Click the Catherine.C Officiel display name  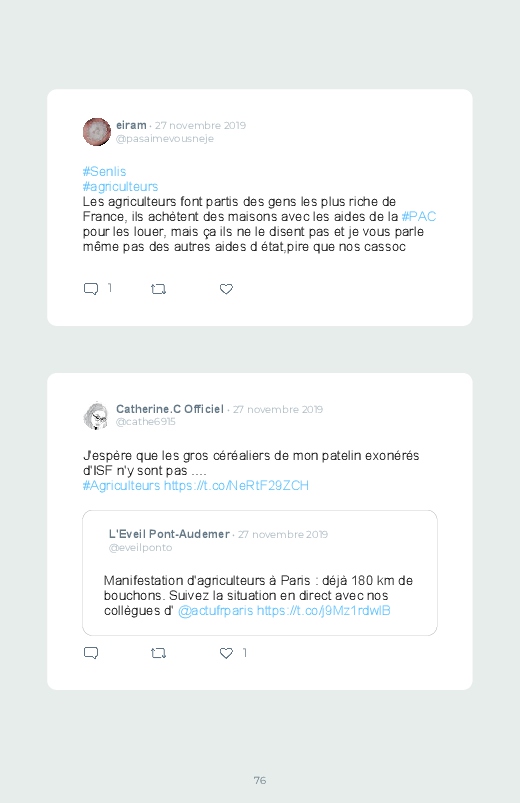(170, 409)
